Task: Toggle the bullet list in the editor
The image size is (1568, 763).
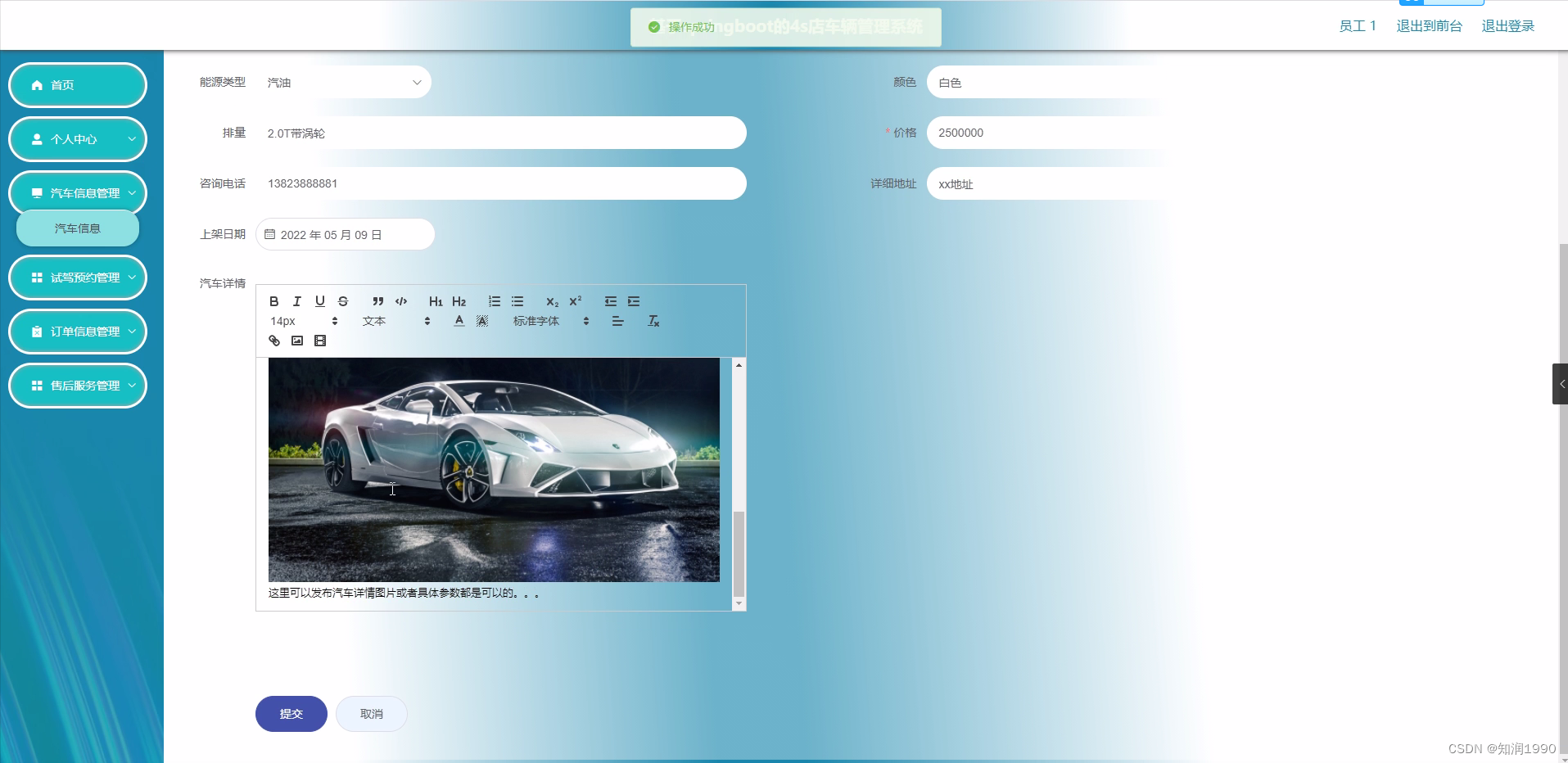Action: point(517,301)
